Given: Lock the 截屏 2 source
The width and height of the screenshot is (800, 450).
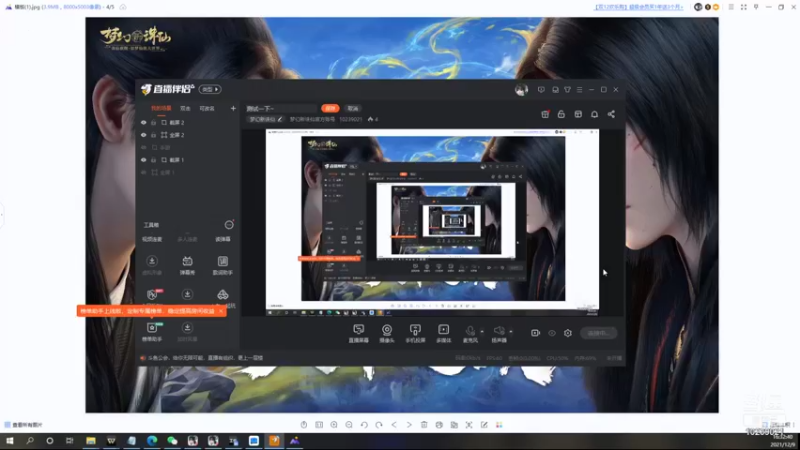Looking at the screenshot, I should tap(153, 122).
